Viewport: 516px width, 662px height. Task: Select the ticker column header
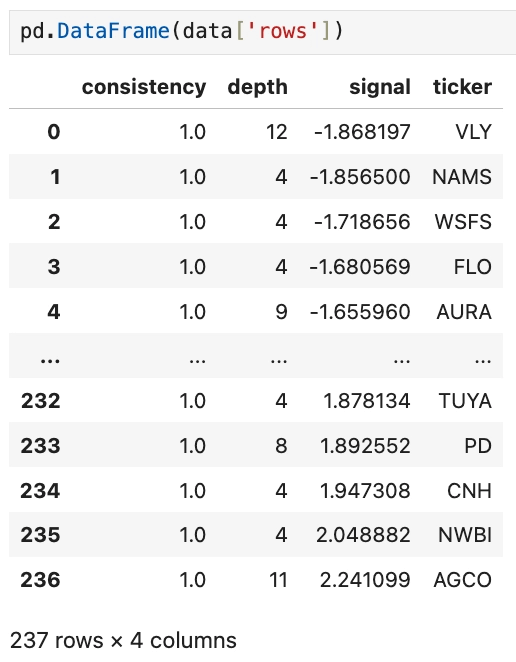462,87
